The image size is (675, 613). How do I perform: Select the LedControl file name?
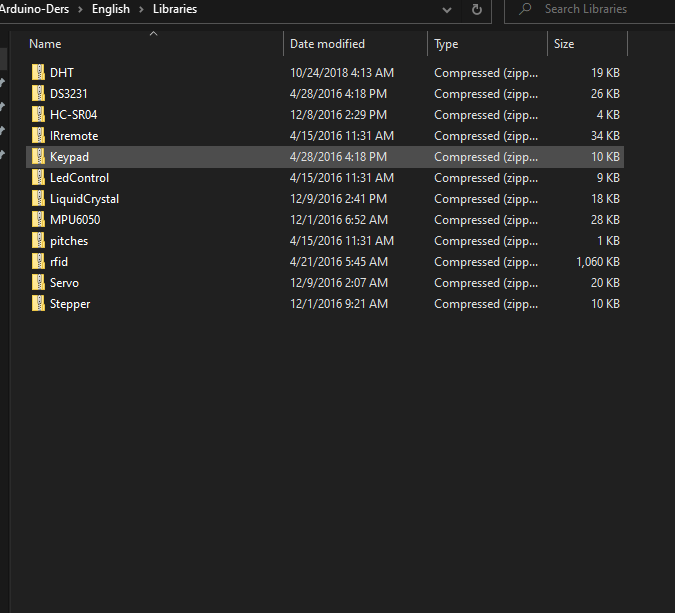(79, 177)
